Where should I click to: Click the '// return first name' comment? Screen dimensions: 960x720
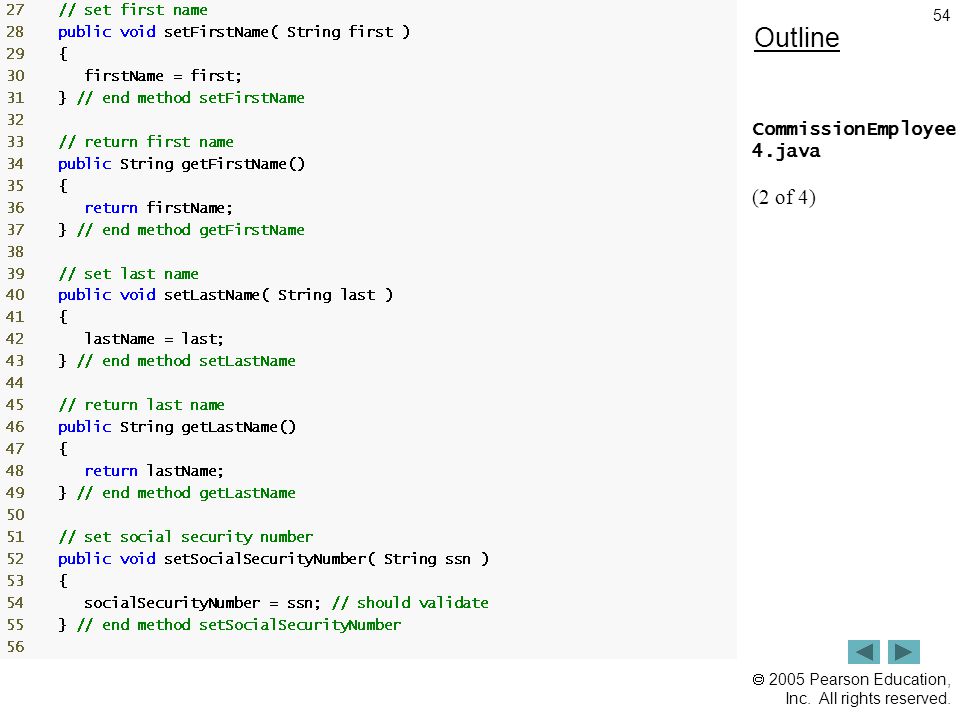pos(146,142)
